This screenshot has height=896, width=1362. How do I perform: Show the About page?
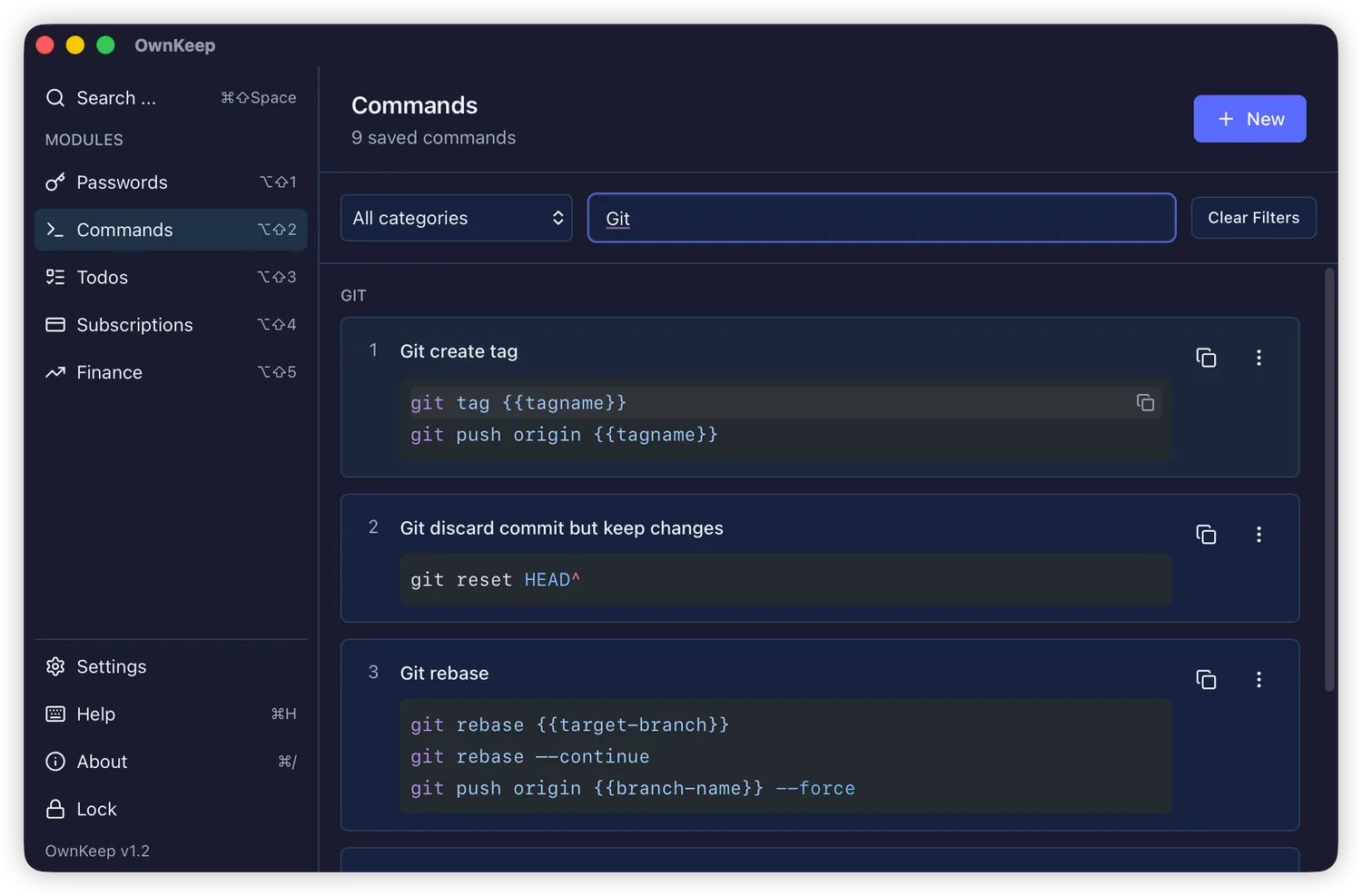[x=171, y=762]
